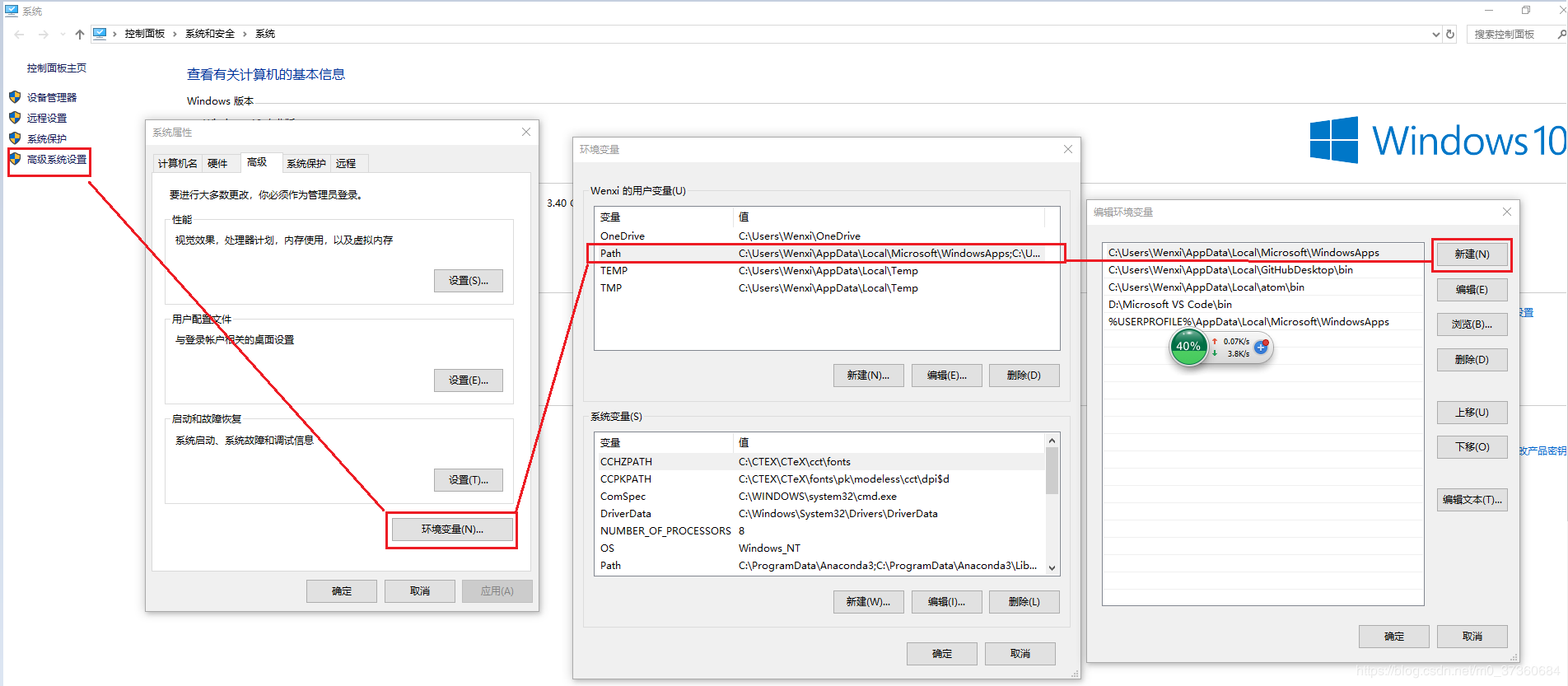The image size is (1568, 686).
Task: Click the System Protection shield icon
Action: click(15, 138)
